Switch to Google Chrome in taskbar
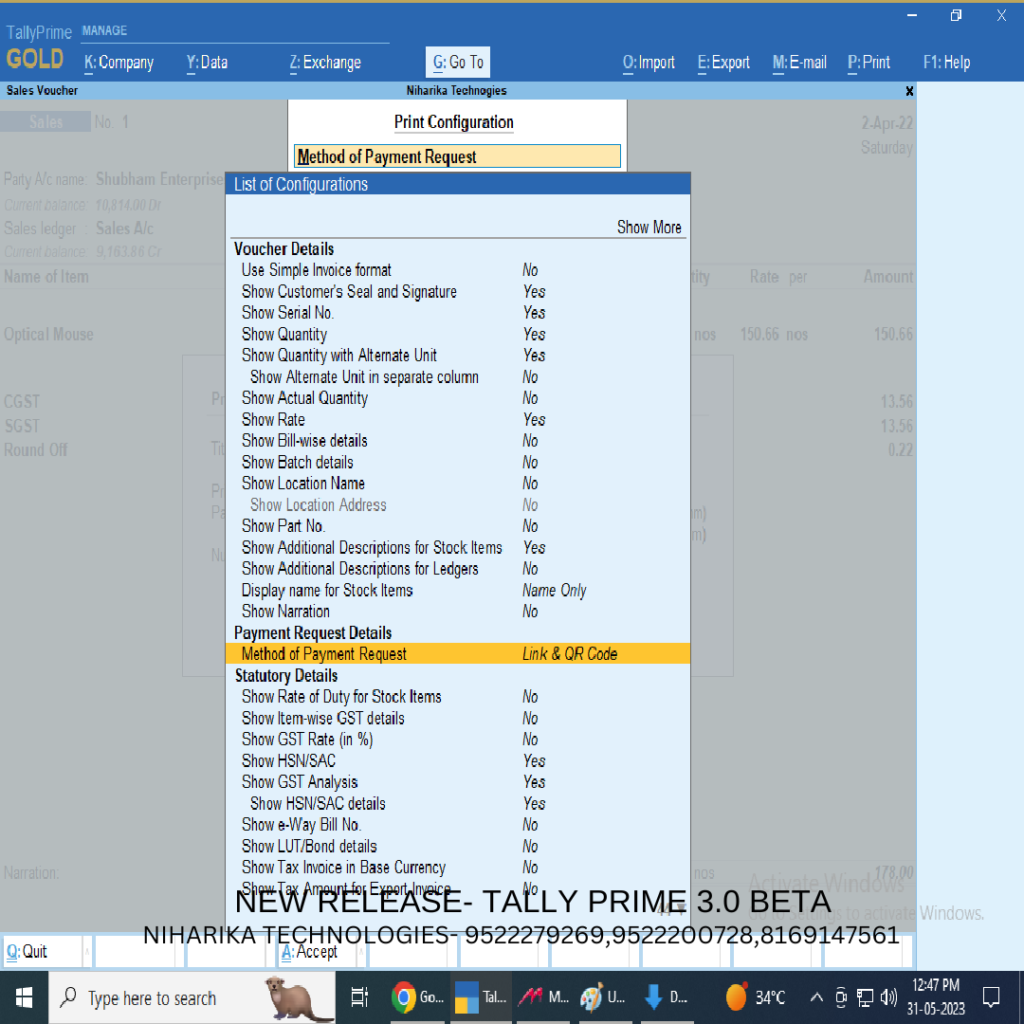This screenshot has height=1024, width=1024. coord(418,998)
